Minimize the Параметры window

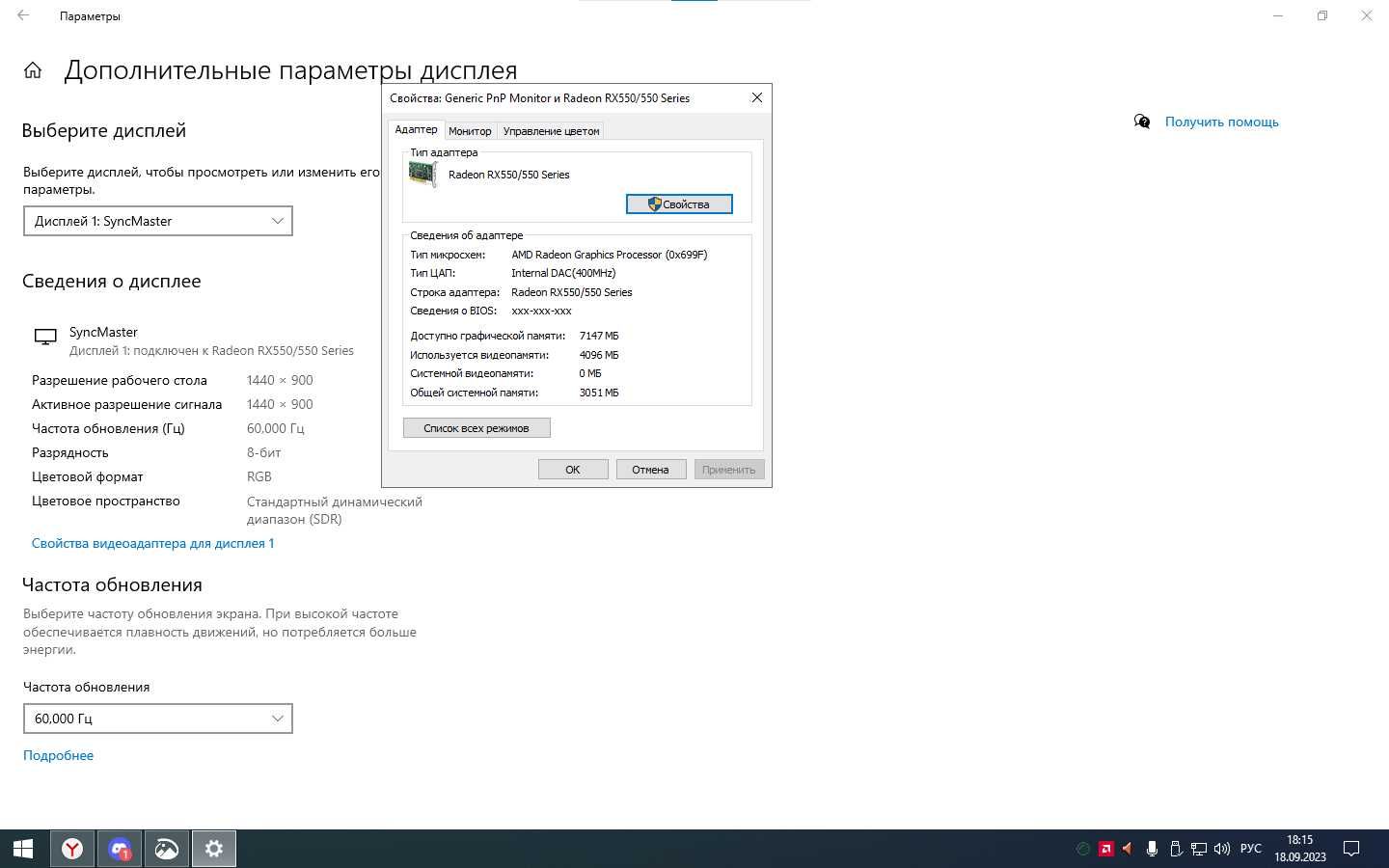tap(1278, 15)
